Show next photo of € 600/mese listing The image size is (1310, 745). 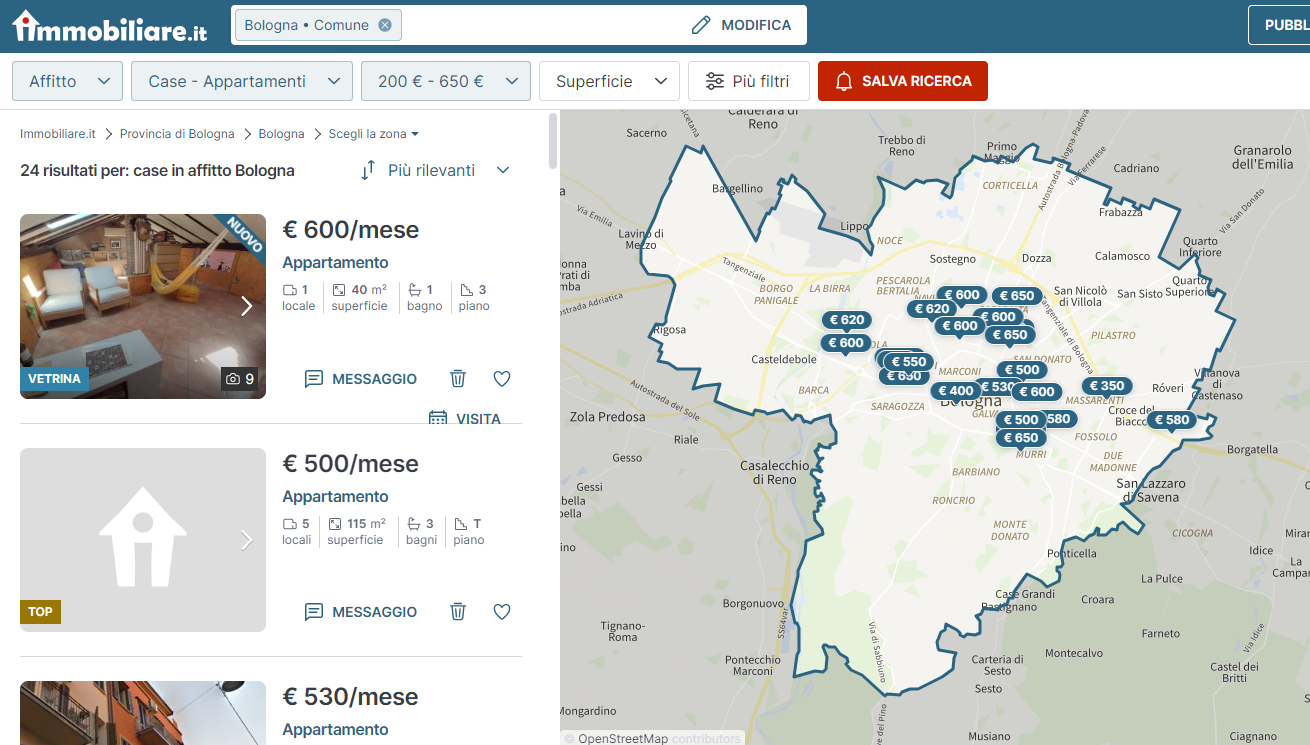[x=246, y=306]
